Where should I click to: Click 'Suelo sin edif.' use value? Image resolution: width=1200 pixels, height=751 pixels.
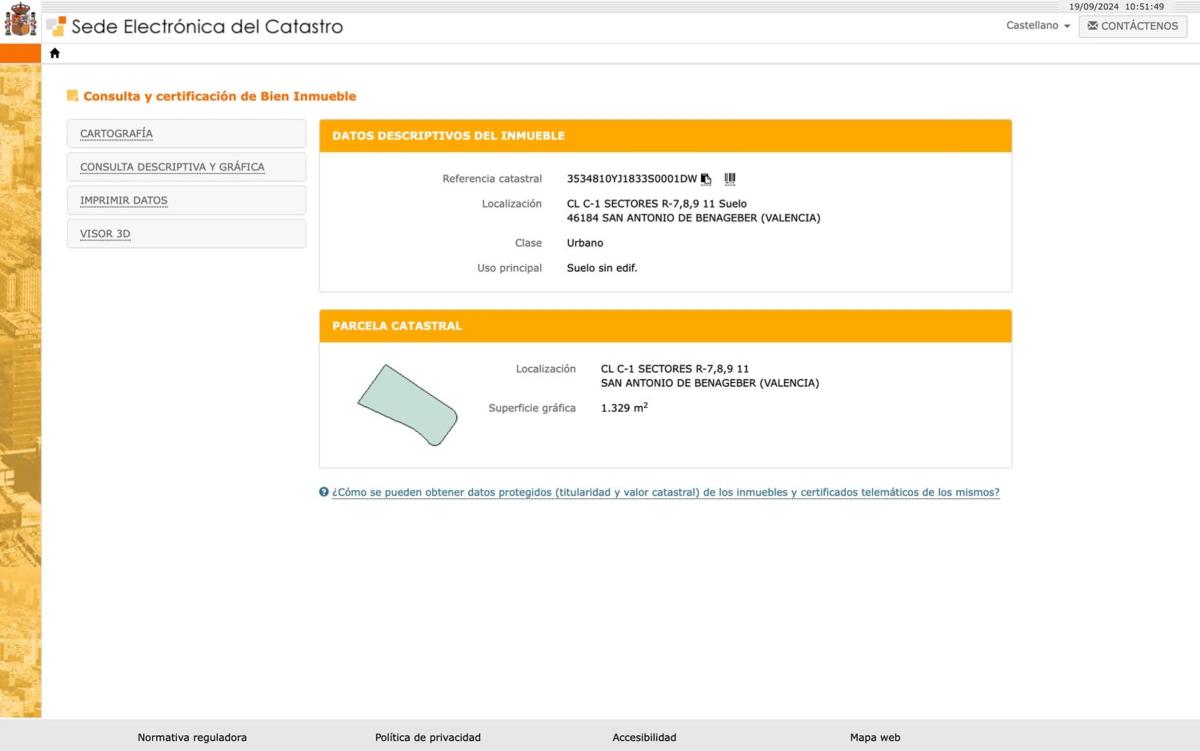tap(602, 268)
